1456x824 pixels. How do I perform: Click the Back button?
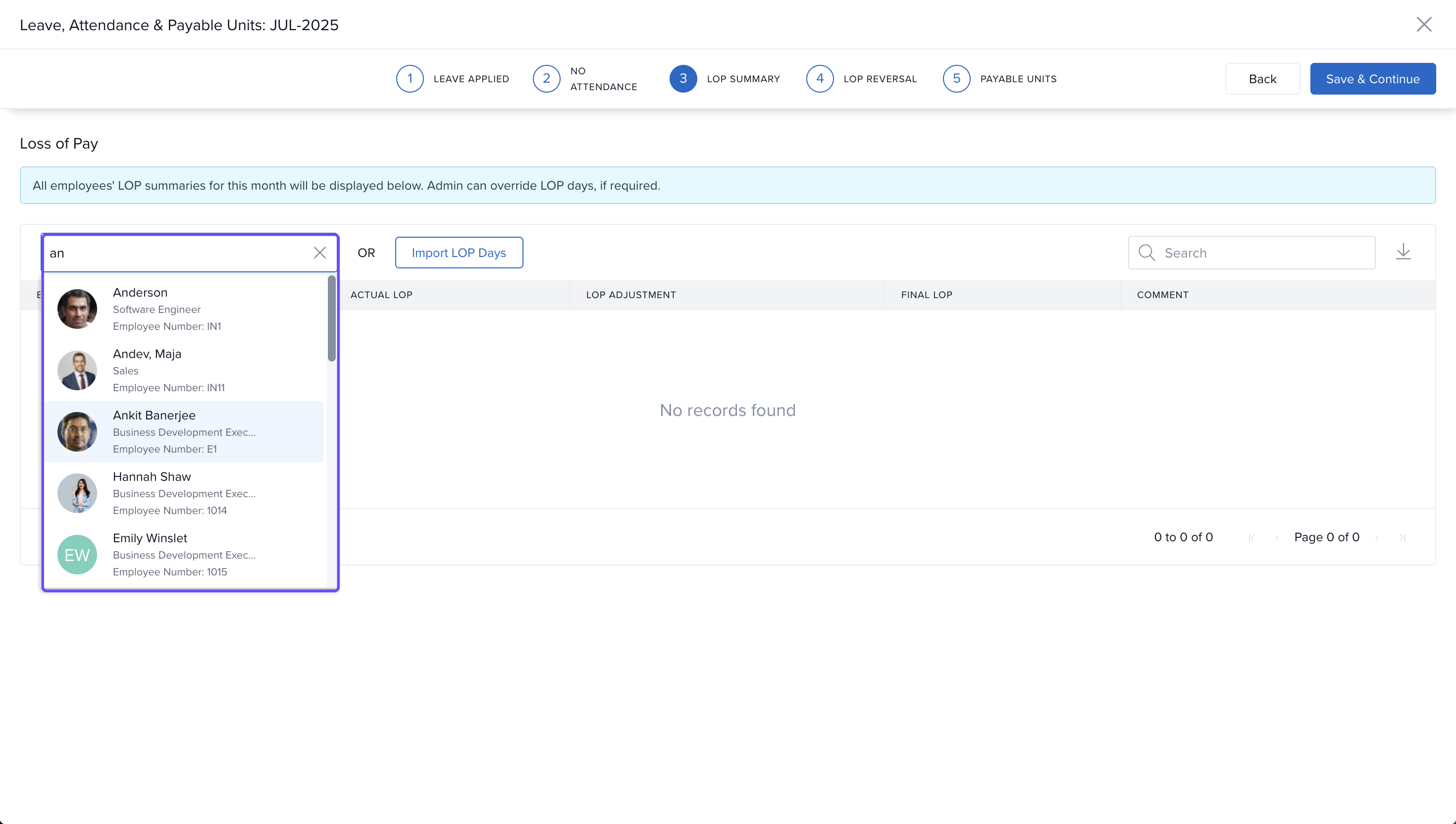1262,79
